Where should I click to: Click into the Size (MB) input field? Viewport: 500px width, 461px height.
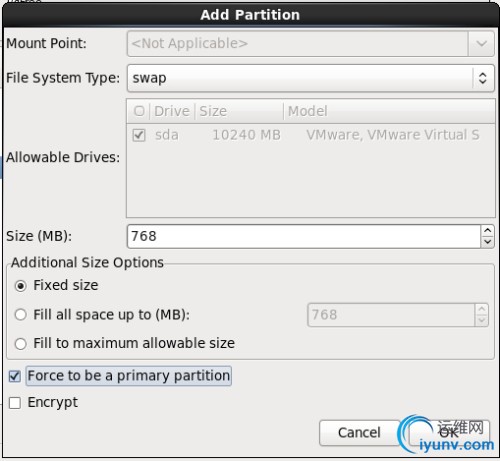click(304, 236)
